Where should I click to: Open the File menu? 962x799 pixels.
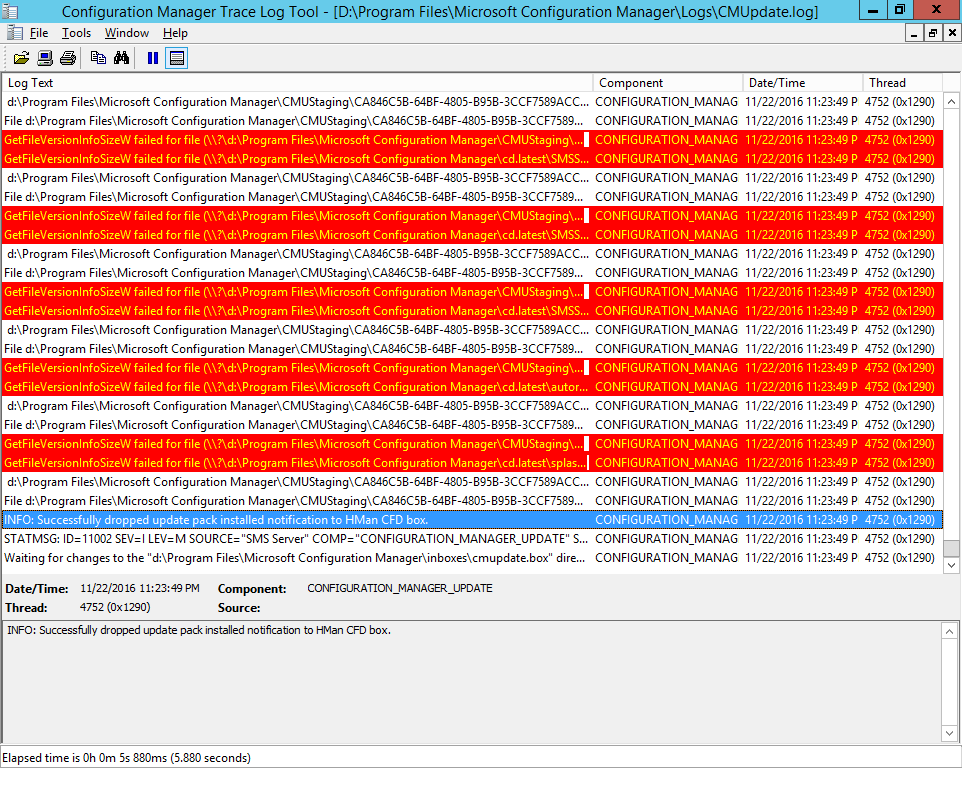[39, 33]
